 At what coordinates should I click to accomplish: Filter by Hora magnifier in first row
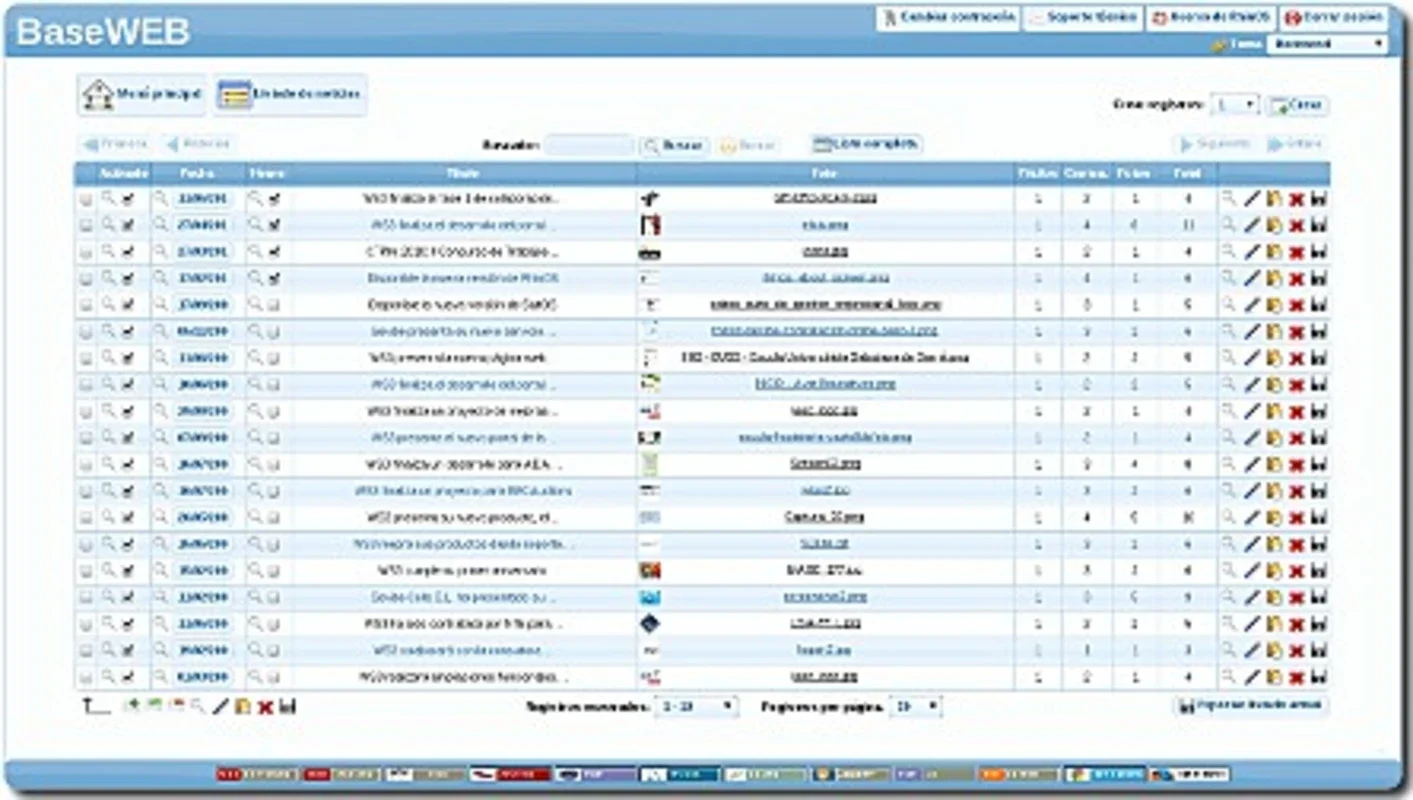256,198
